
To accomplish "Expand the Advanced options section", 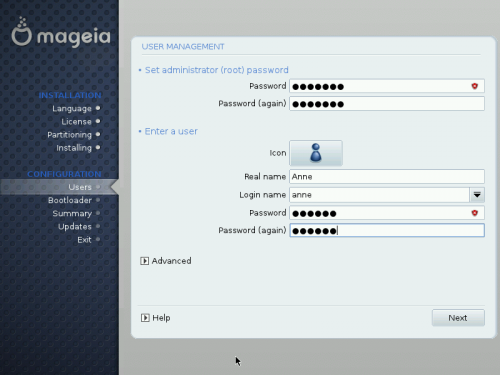I will (x=166, y=261).
